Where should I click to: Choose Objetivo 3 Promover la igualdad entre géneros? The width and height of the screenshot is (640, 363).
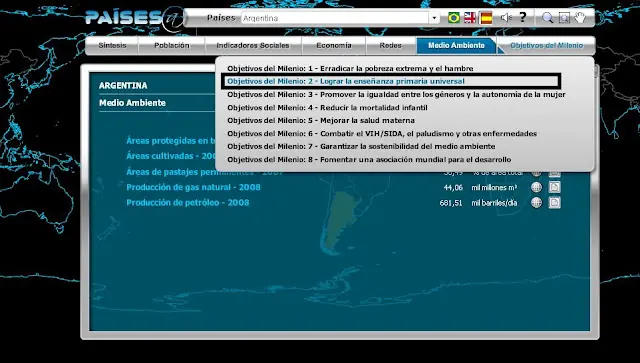point(396,94)
